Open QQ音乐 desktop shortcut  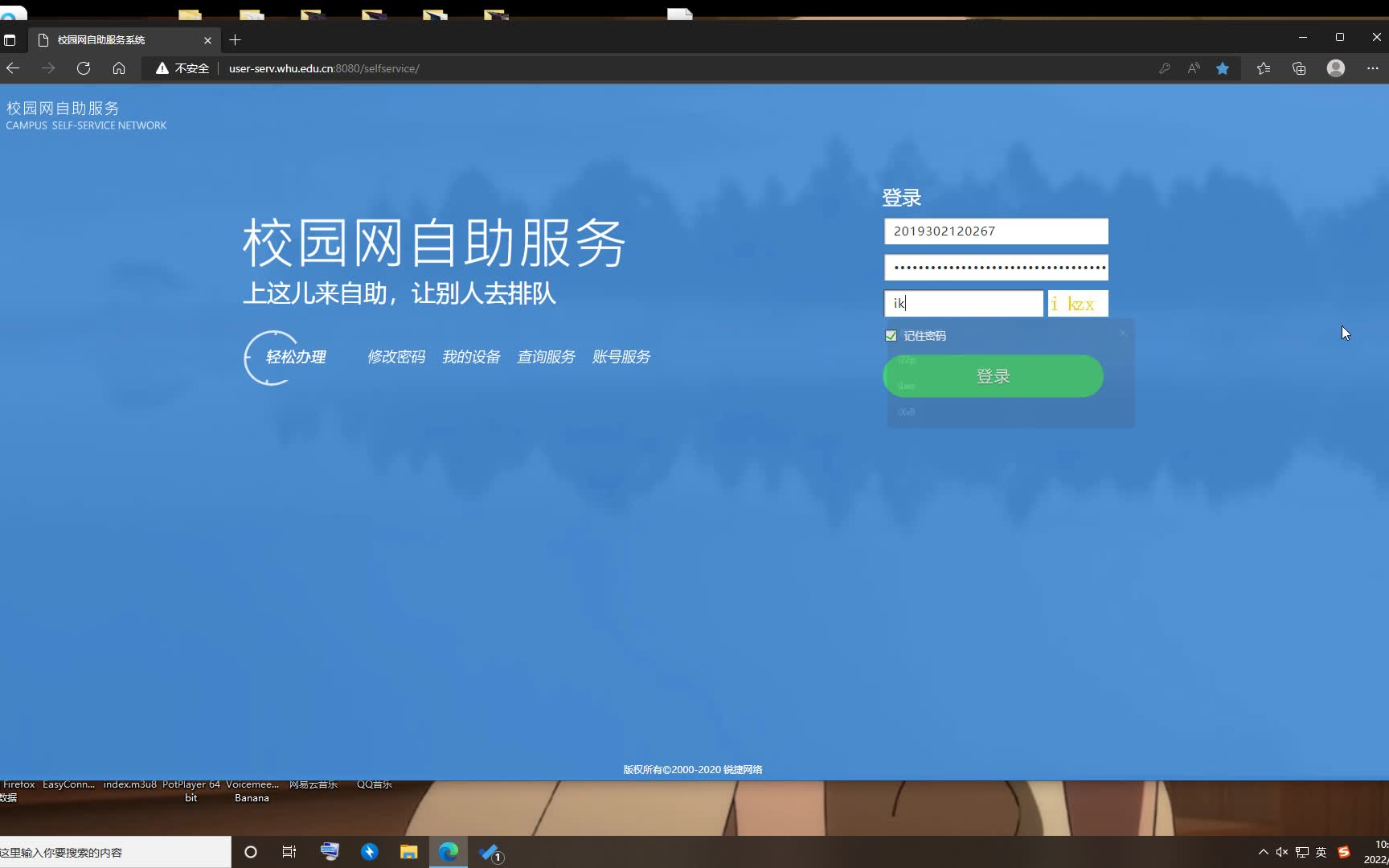375,785
